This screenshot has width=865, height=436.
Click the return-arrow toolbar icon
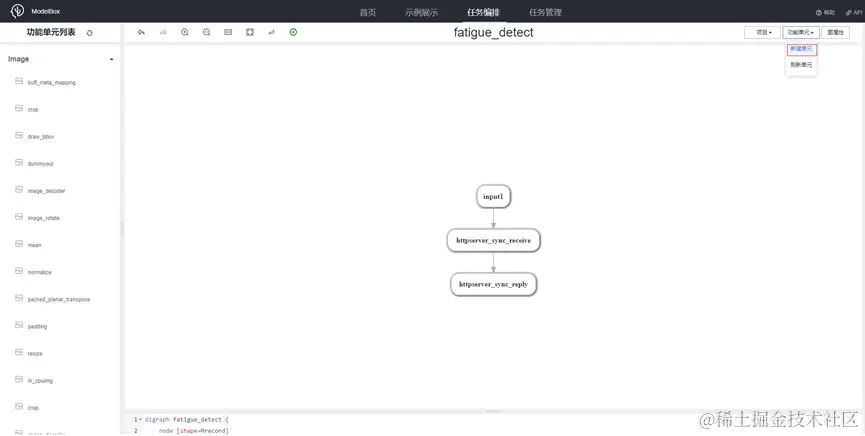pos(271,33)
